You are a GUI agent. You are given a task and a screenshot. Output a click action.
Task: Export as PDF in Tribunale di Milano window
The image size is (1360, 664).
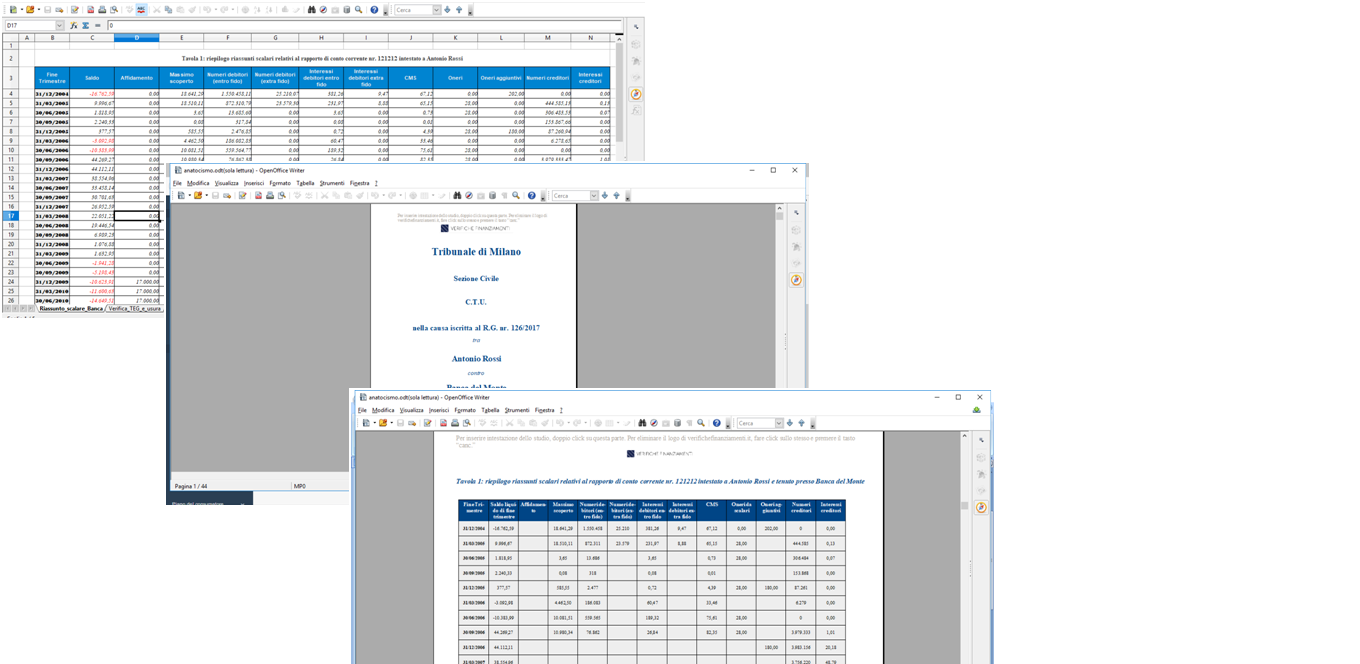tap(257, 196)
